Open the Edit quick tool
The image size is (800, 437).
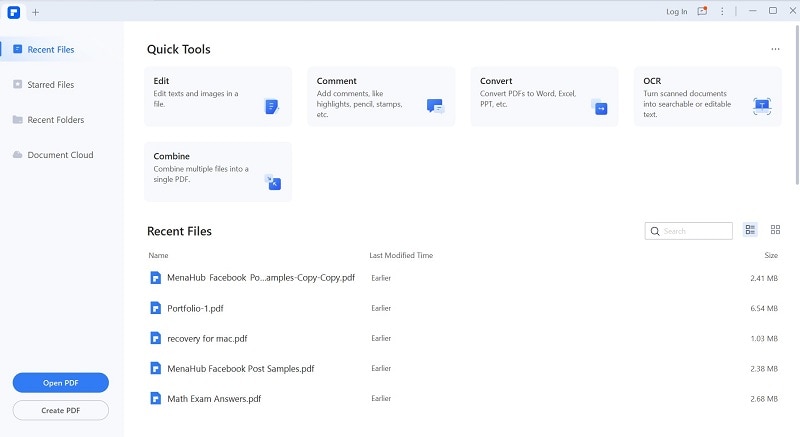(218, 96)
